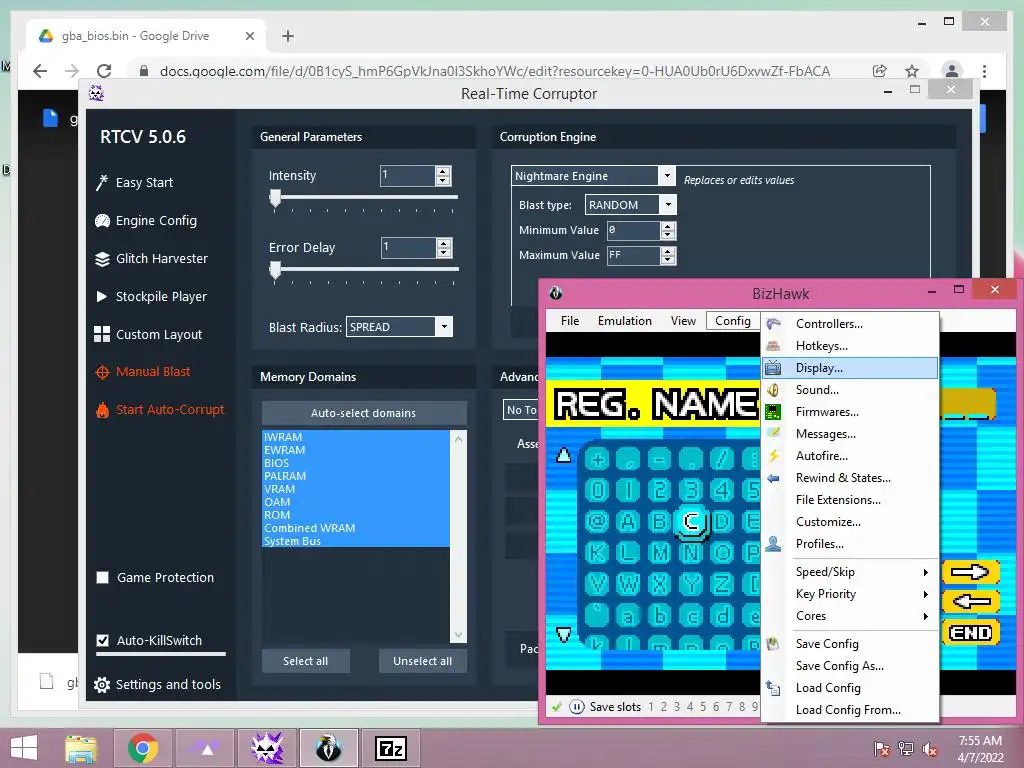Open BizHawk View menu

[683, 321]
